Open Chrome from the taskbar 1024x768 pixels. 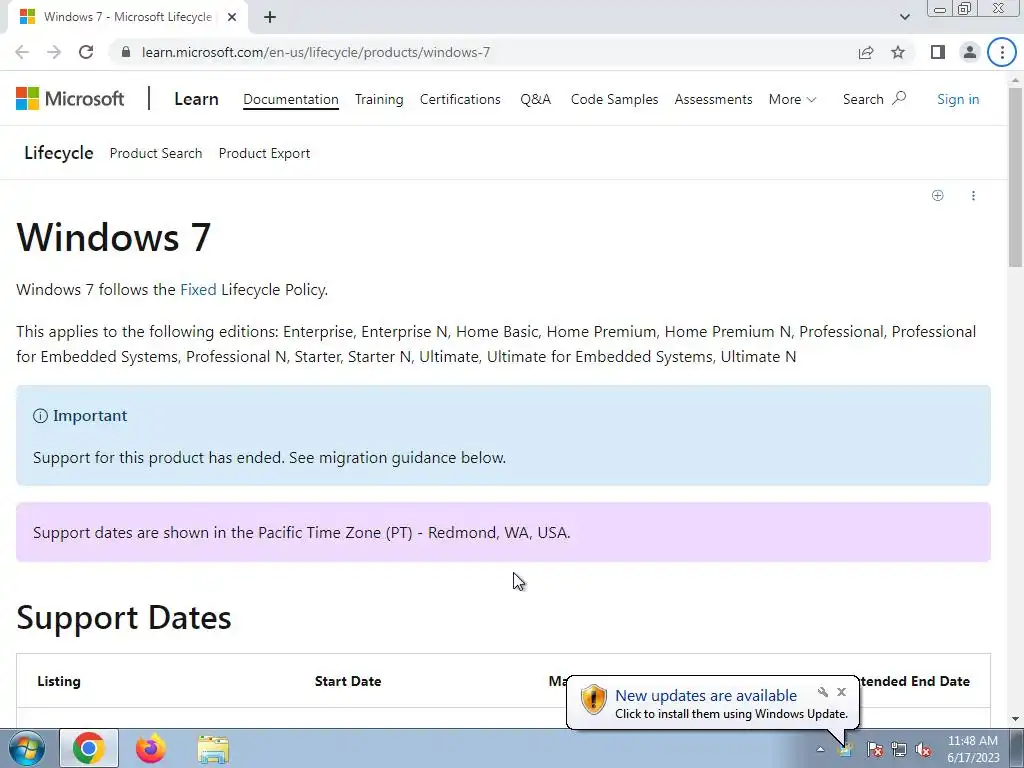(89, 748)
